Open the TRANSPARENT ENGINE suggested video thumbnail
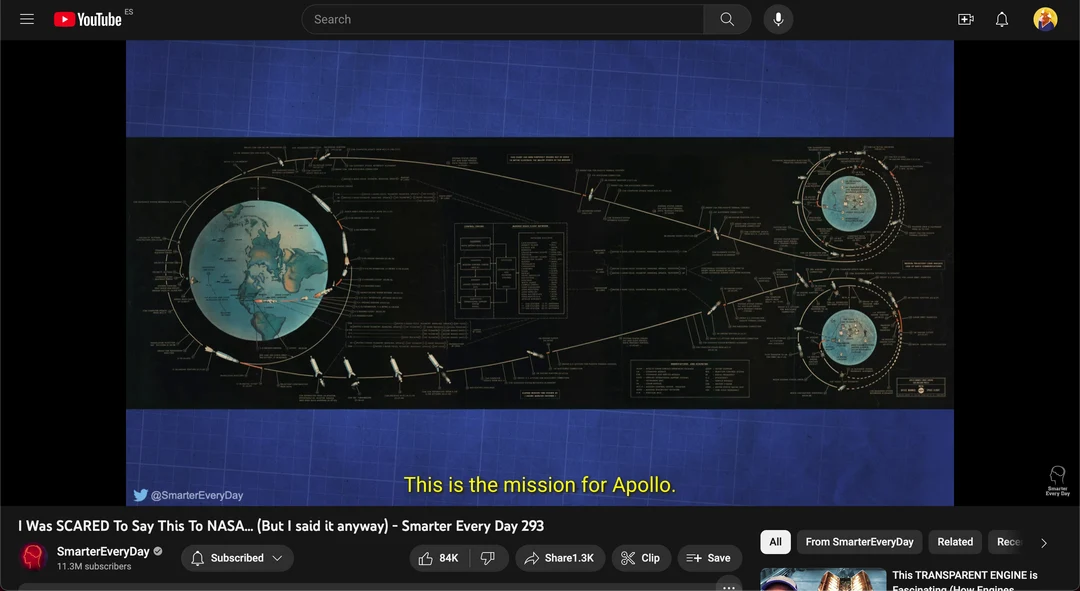 (x=822, y=578)
